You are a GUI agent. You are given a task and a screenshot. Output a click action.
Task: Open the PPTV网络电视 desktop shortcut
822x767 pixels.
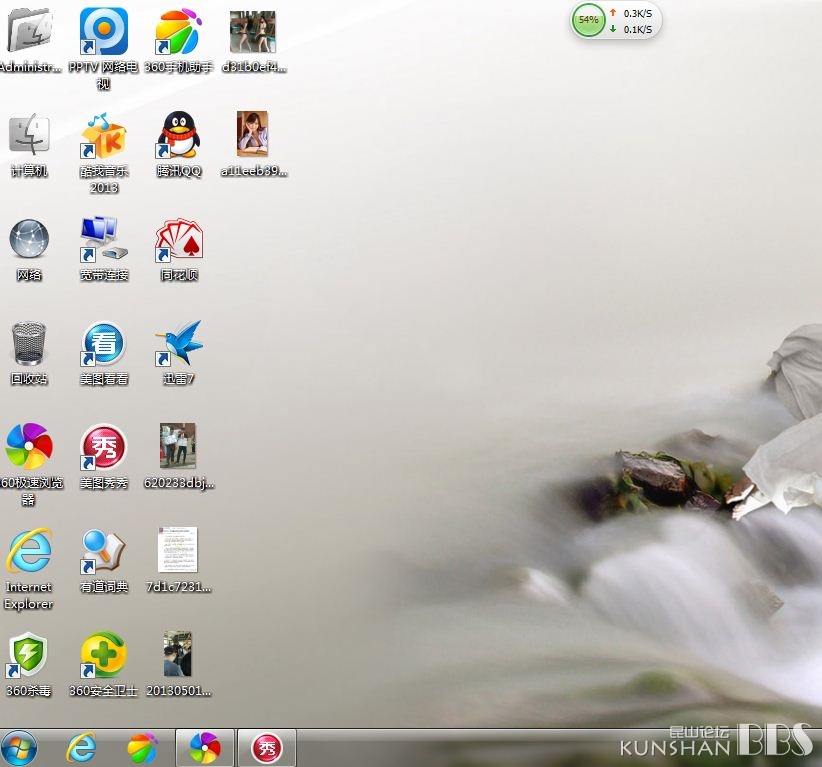click(x=104, y=32)
